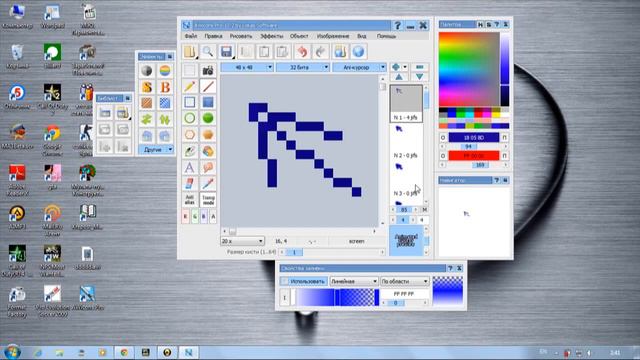Screen dimensions: 640x360
Task: Click the gray sphere effect icon
Action: (x=147, y=71)
